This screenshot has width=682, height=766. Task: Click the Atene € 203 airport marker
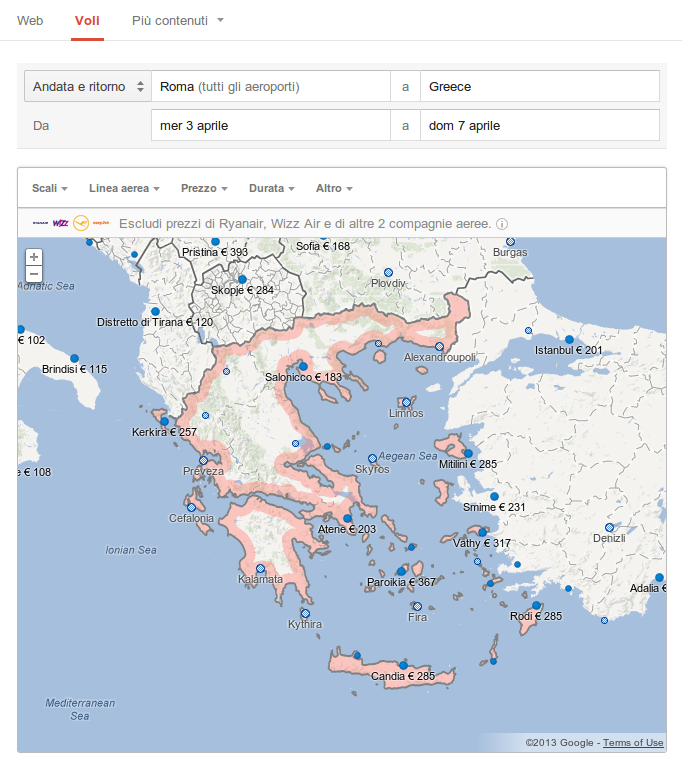click(348, 518)
